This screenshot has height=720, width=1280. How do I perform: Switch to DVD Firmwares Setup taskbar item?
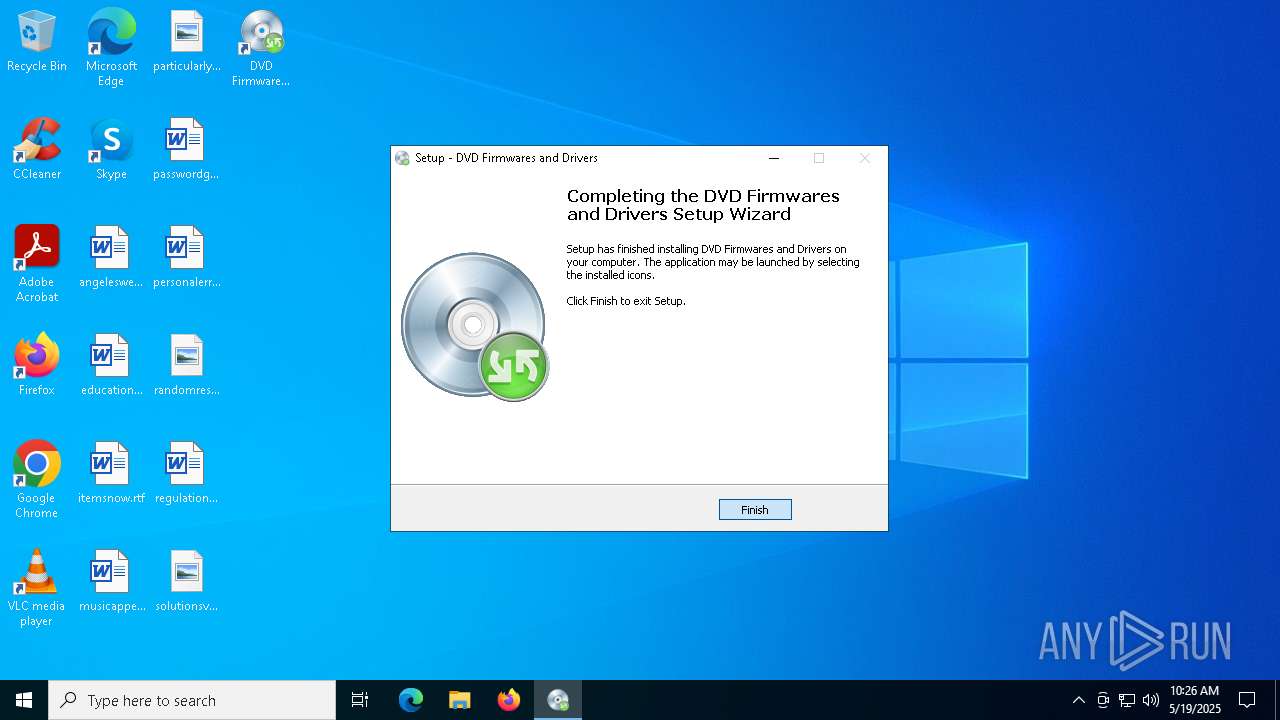click(x=558, y=700)
